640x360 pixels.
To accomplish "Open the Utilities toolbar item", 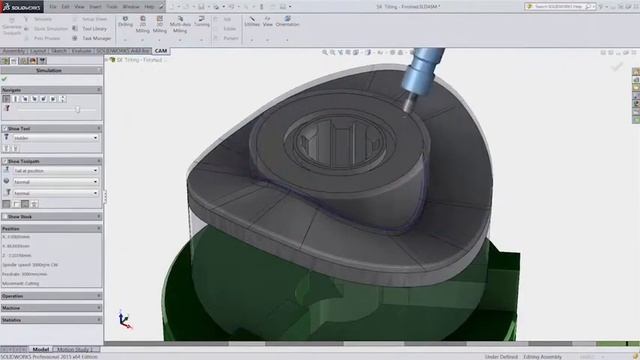I will point(252,22).
